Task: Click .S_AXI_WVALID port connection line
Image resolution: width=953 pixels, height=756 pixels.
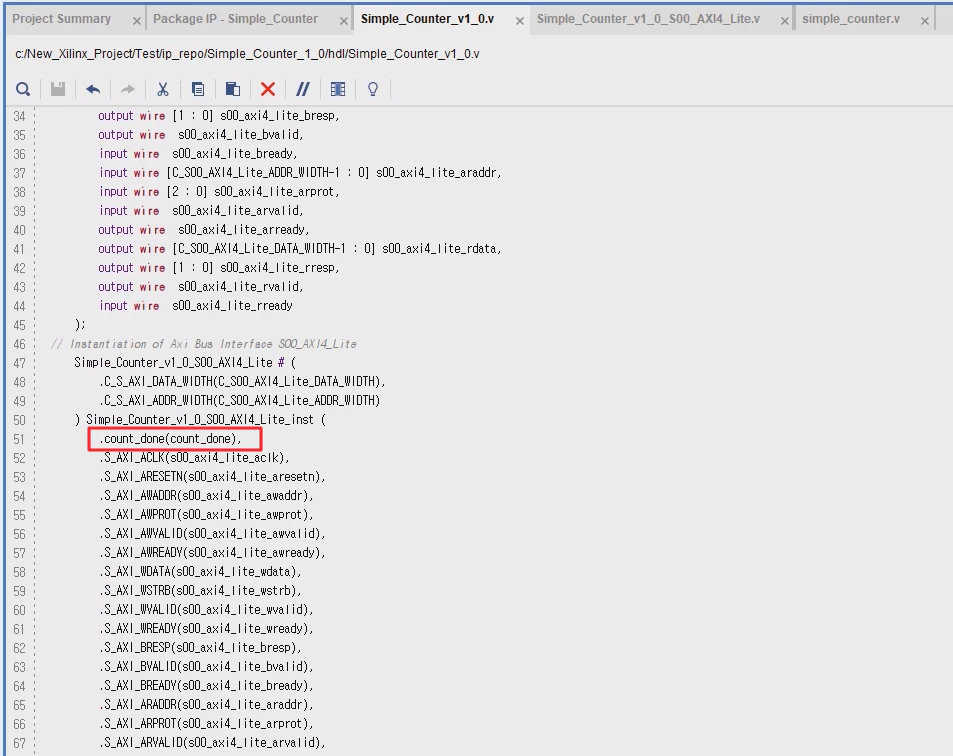Action: [207, 610]
